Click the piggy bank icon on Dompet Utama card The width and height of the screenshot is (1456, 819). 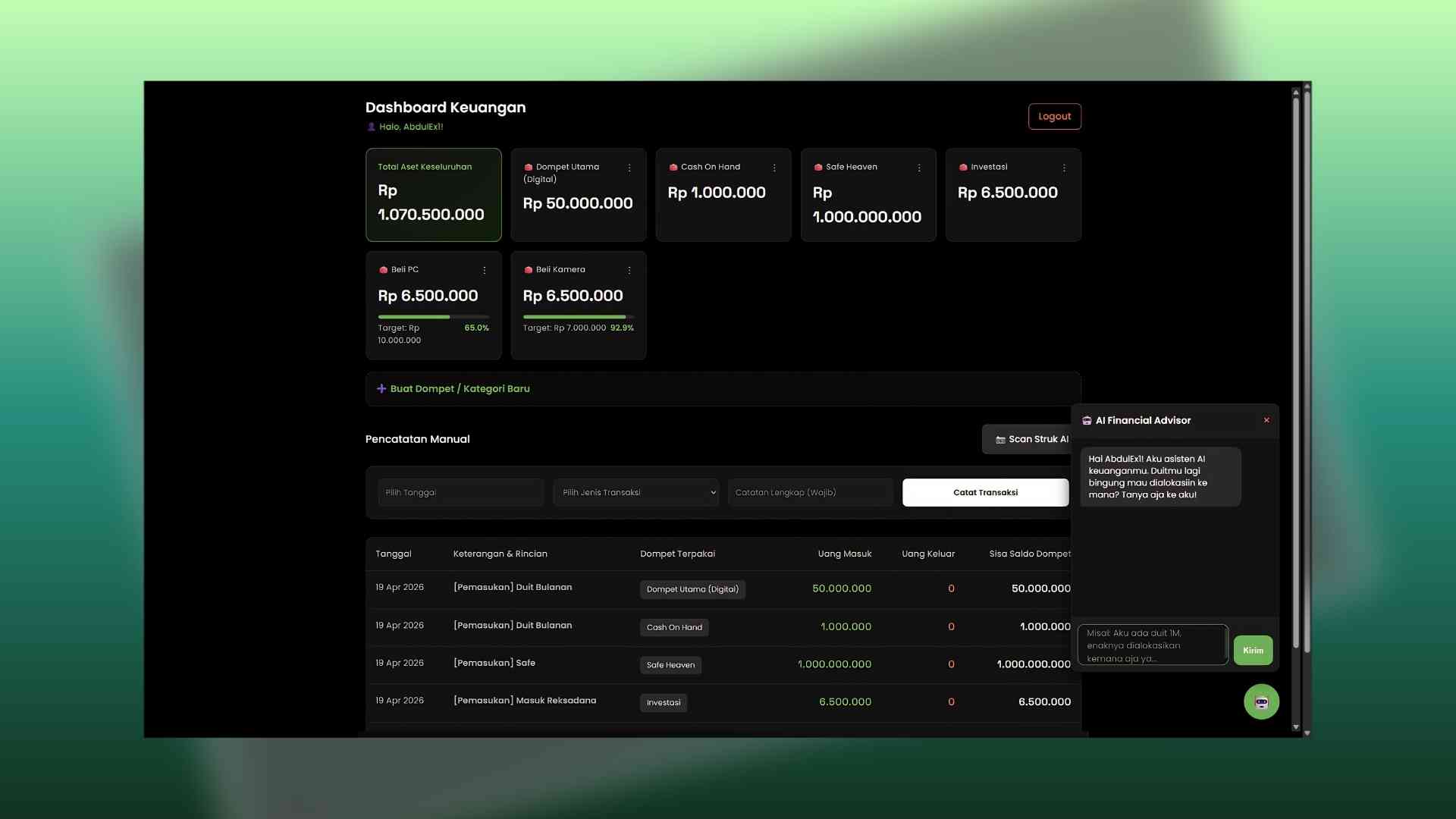tap(529, 167)
